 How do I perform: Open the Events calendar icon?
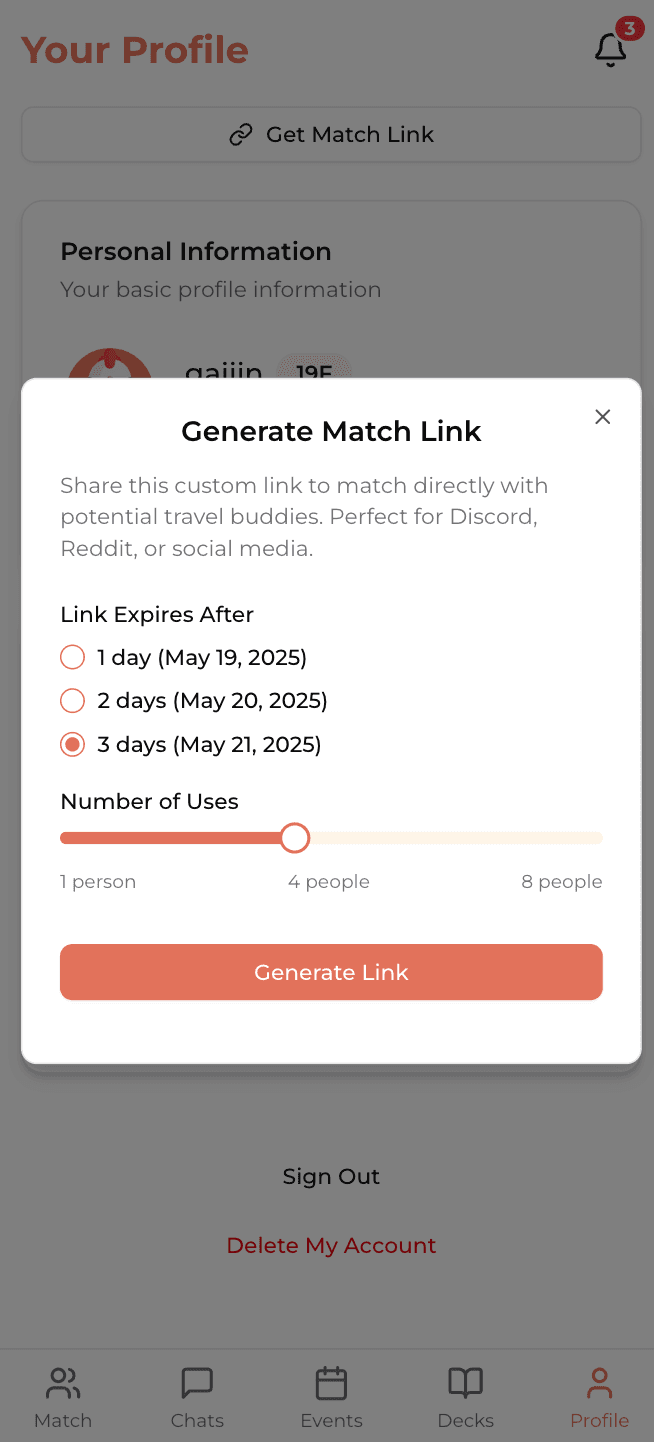pyautogui.click(x=331, y=1383)
